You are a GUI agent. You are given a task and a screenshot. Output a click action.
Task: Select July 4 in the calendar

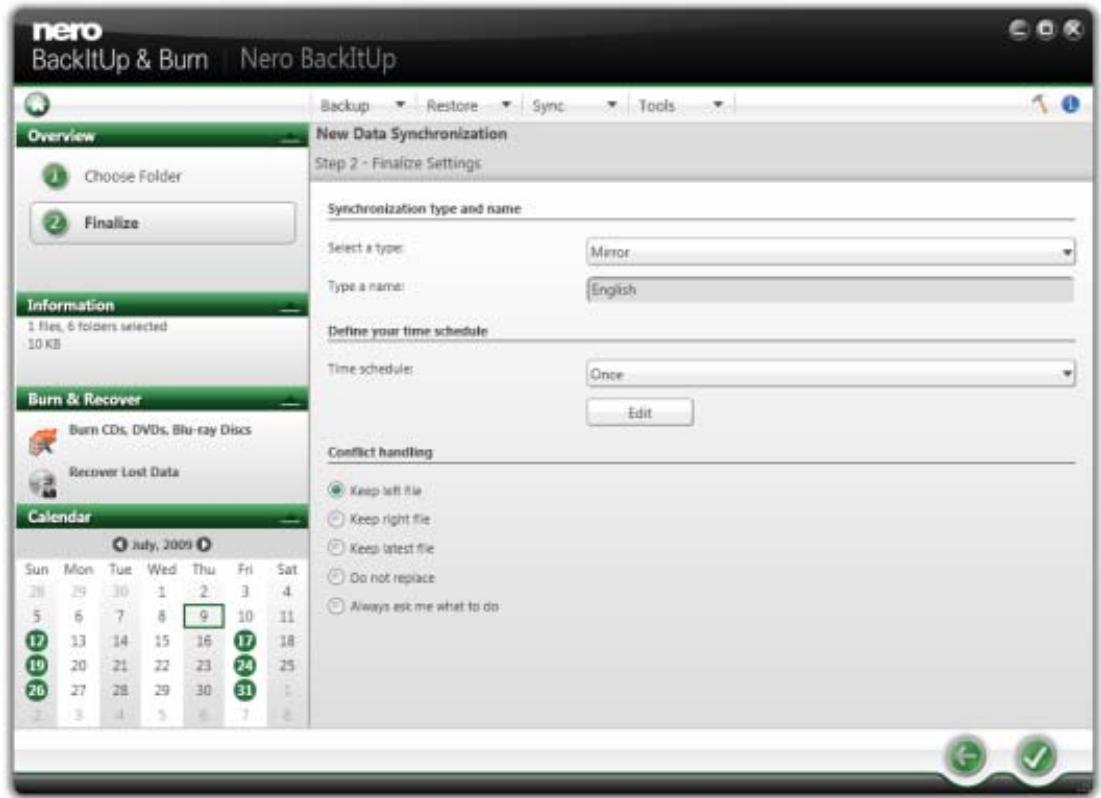click(286, 591)
